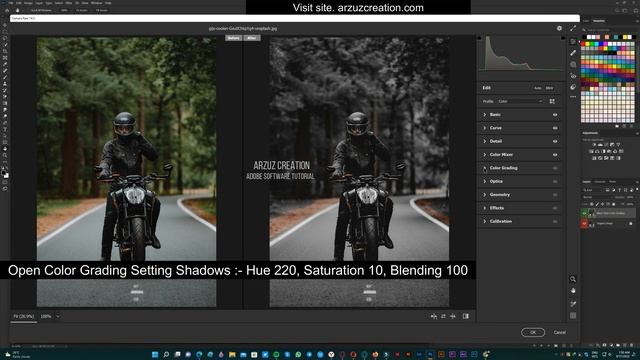Create new swatch group folder icon

[x=617, y=127]
